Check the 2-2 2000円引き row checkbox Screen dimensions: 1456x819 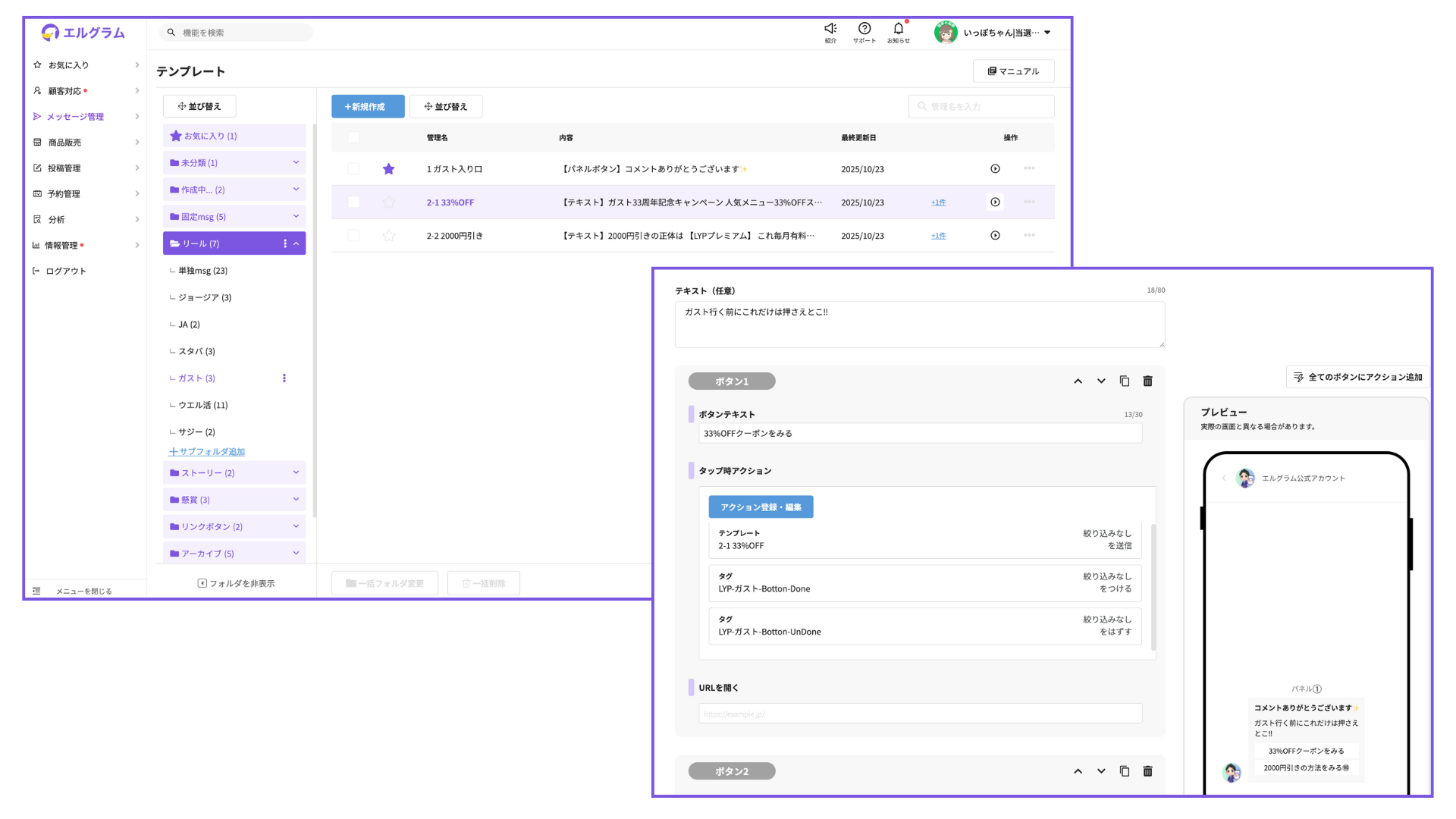point(353,236)
